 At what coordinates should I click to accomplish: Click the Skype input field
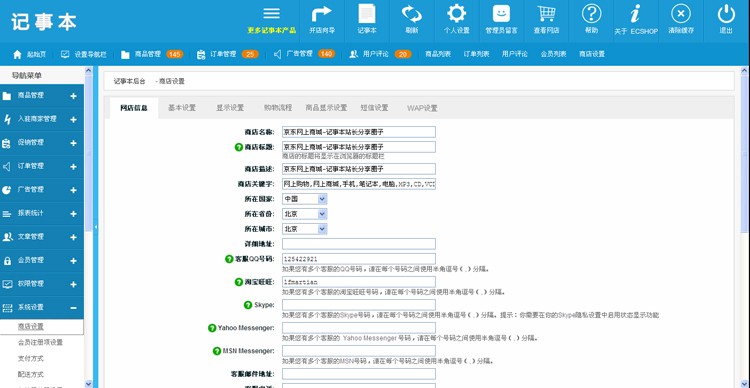point(359,305)
